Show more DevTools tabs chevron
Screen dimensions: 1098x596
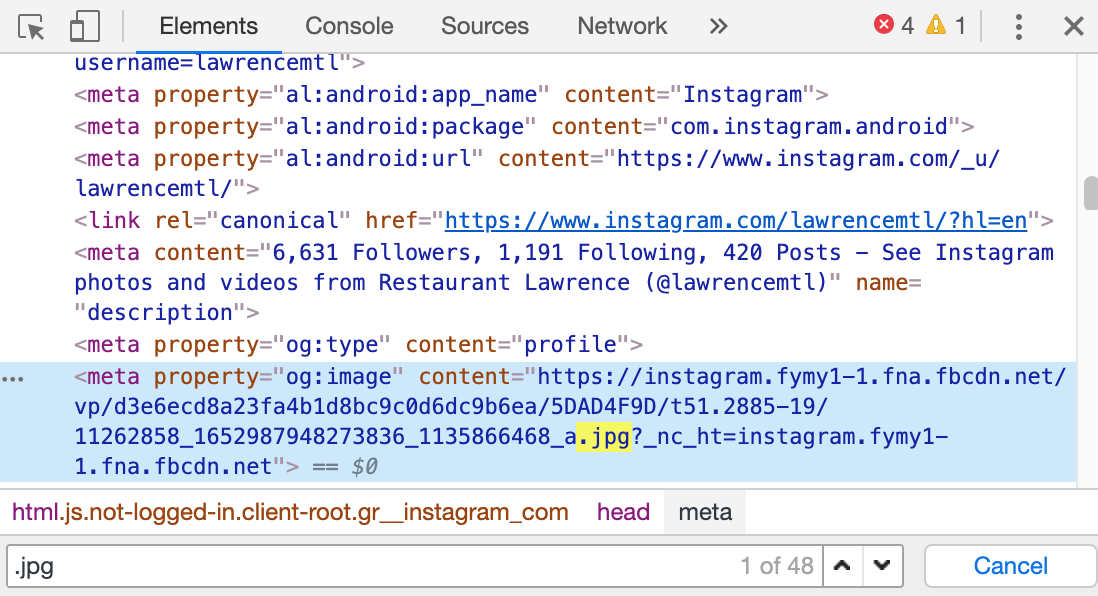718,26
